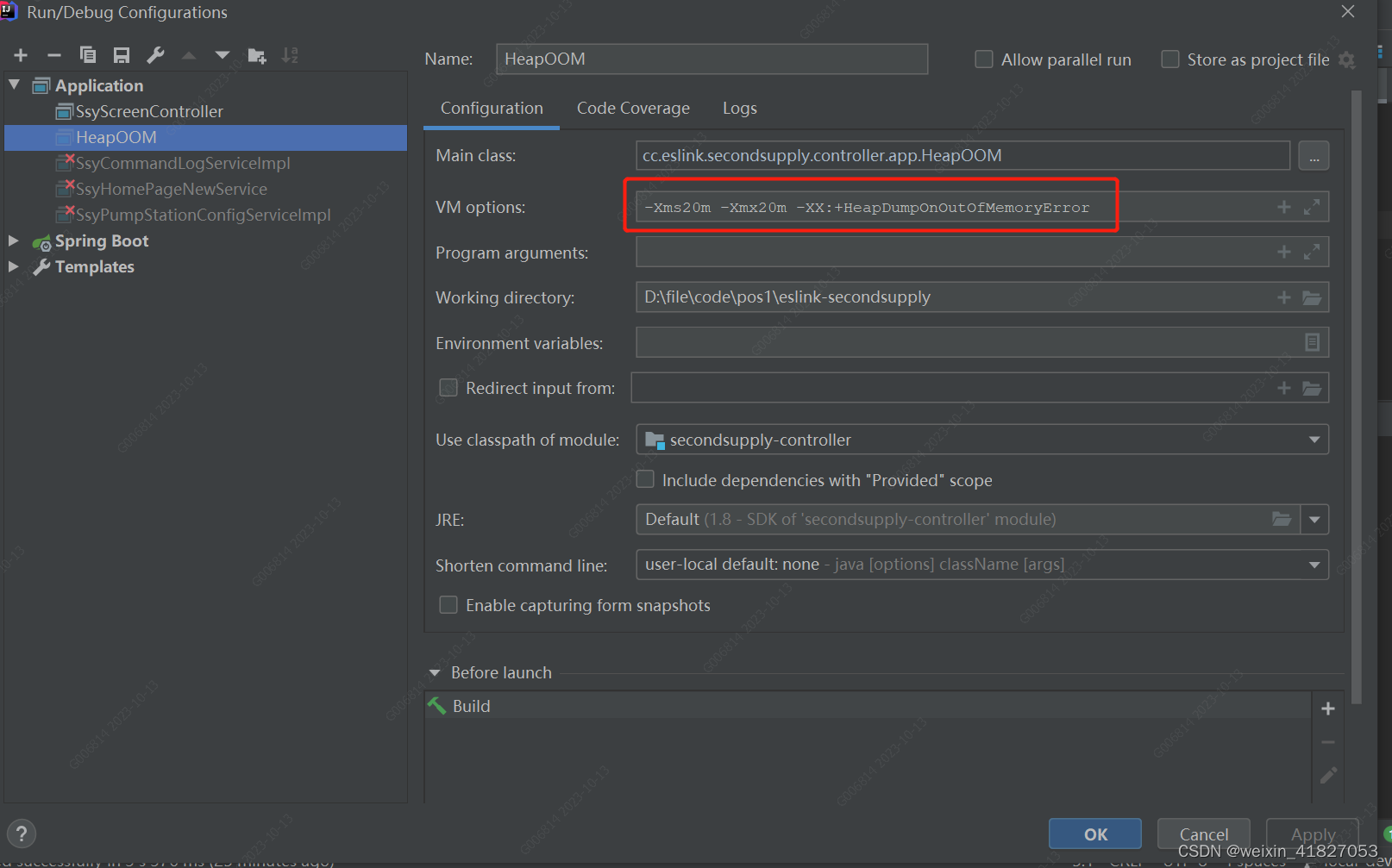Open the JRE dropdown arrow
The width and height of the screenshot is (1392, 868).
[x=1314, y=520]
